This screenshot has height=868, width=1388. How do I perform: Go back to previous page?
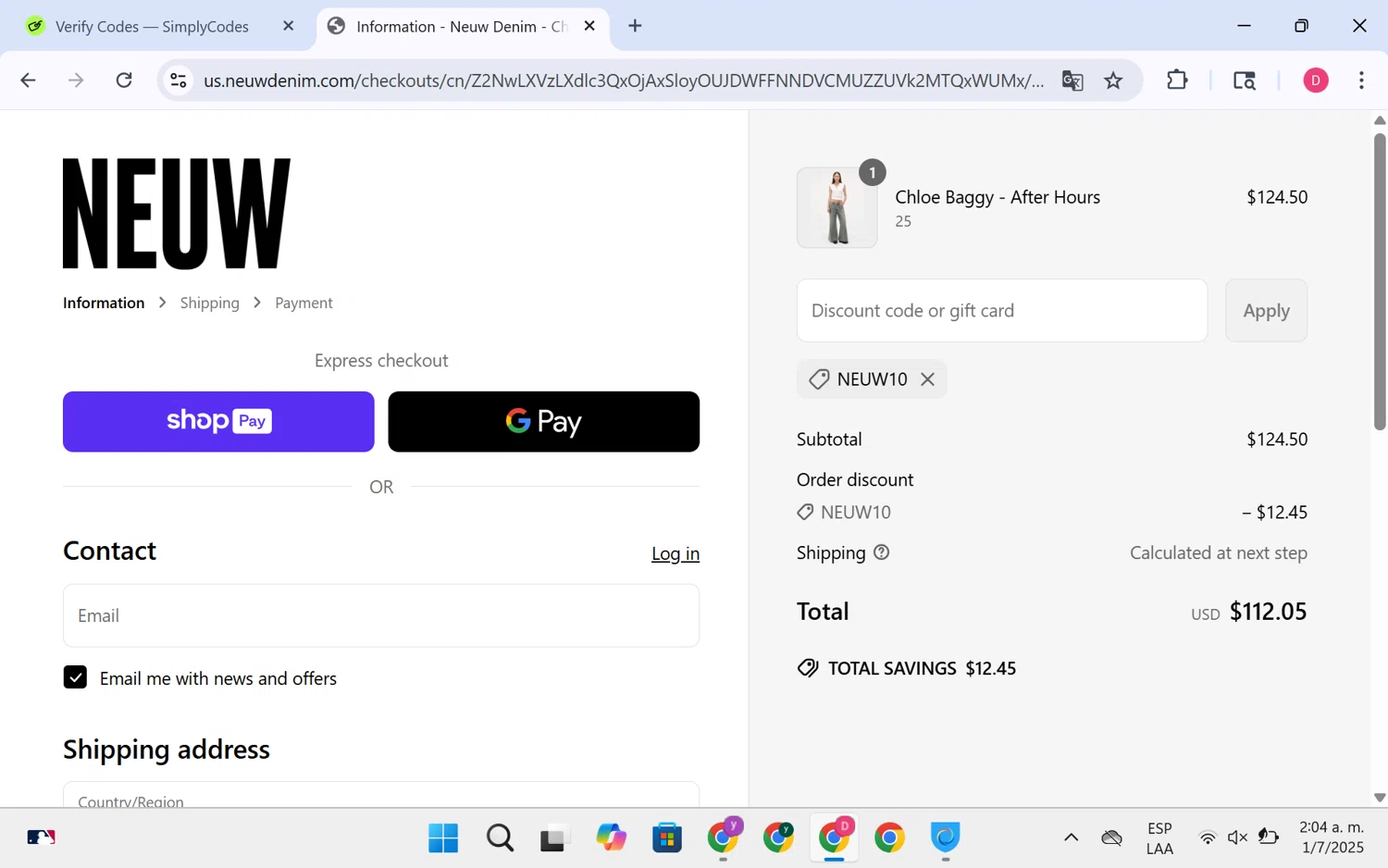click(28, 81)
